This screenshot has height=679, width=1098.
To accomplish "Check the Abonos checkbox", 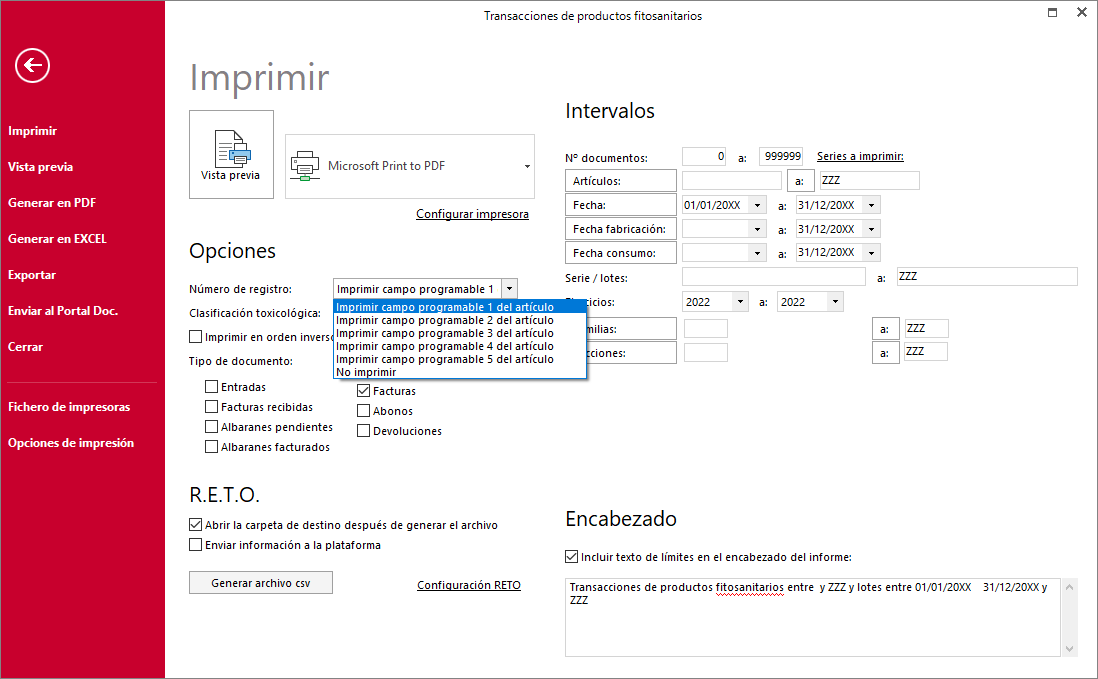I will (x=363, y=411).
